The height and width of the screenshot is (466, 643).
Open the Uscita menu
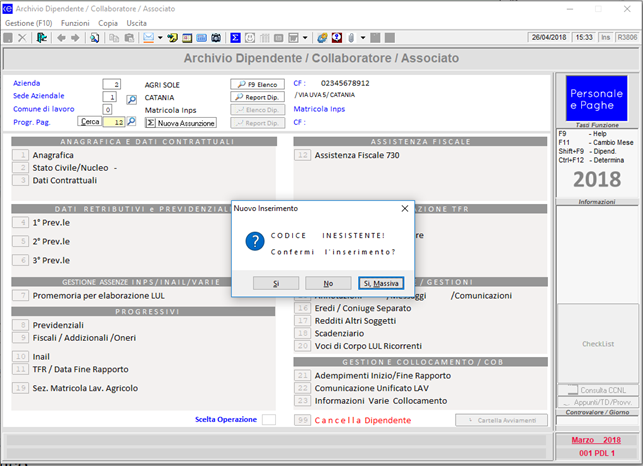tap(137, 23)
